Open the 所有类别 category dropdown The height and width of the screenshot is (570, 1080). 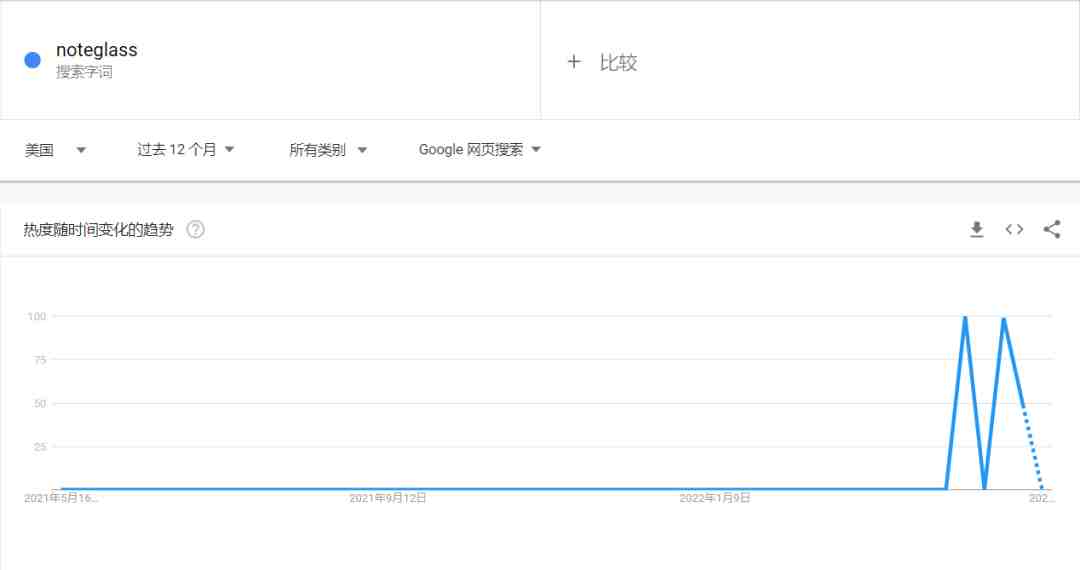coord(328,149)
